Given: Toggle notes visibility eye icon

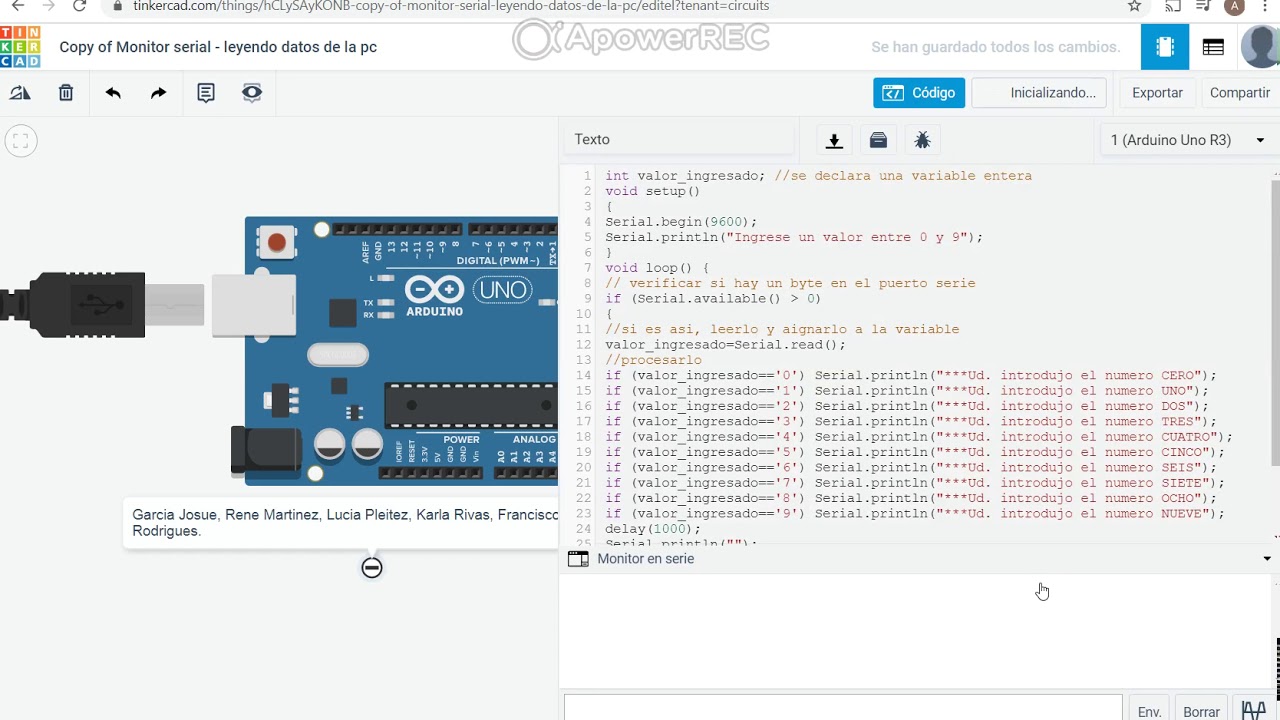Looking at the screenshot, I should 252,93.
